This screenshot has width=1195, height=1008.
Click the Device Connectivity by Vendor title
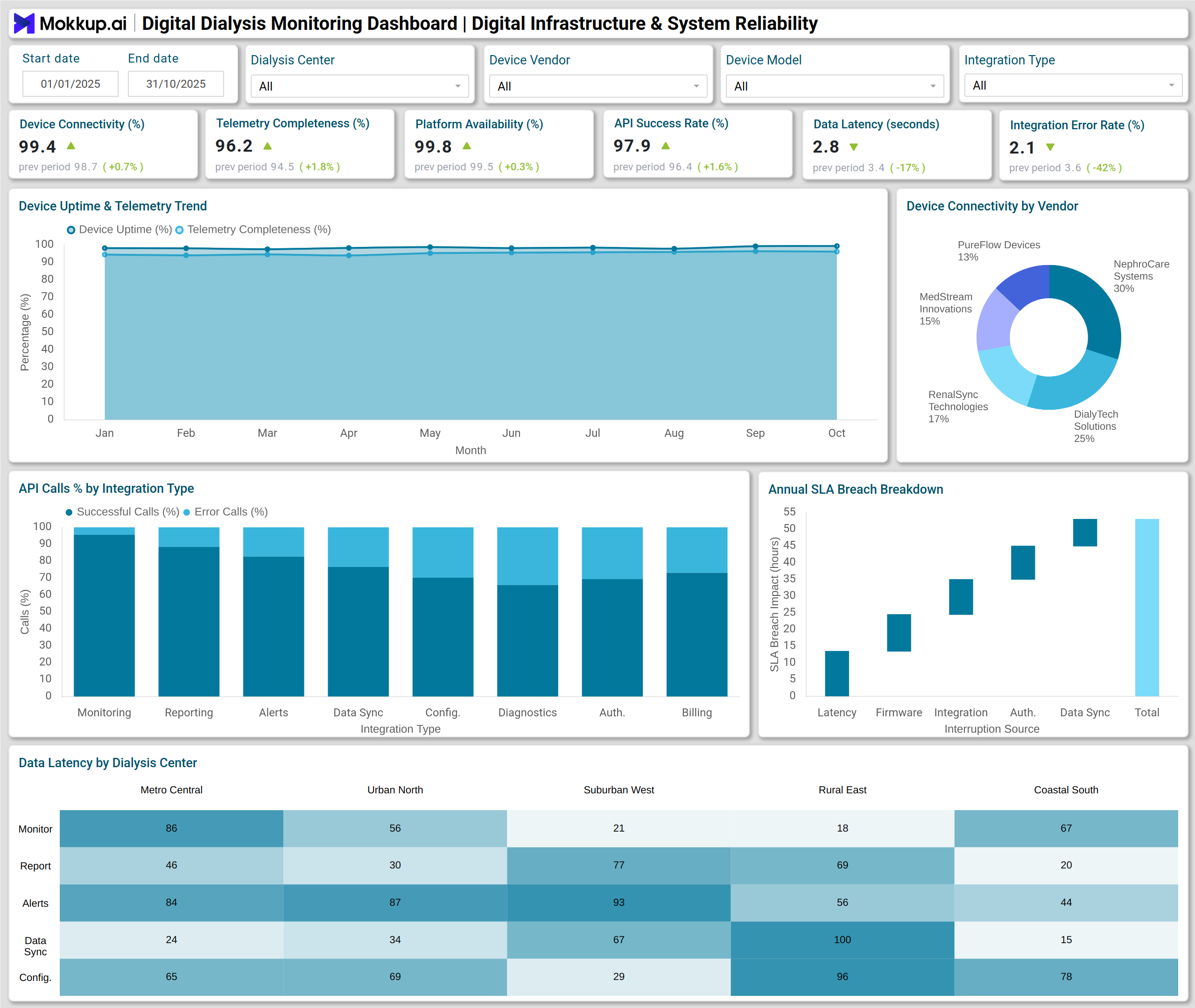click(992, 206)
